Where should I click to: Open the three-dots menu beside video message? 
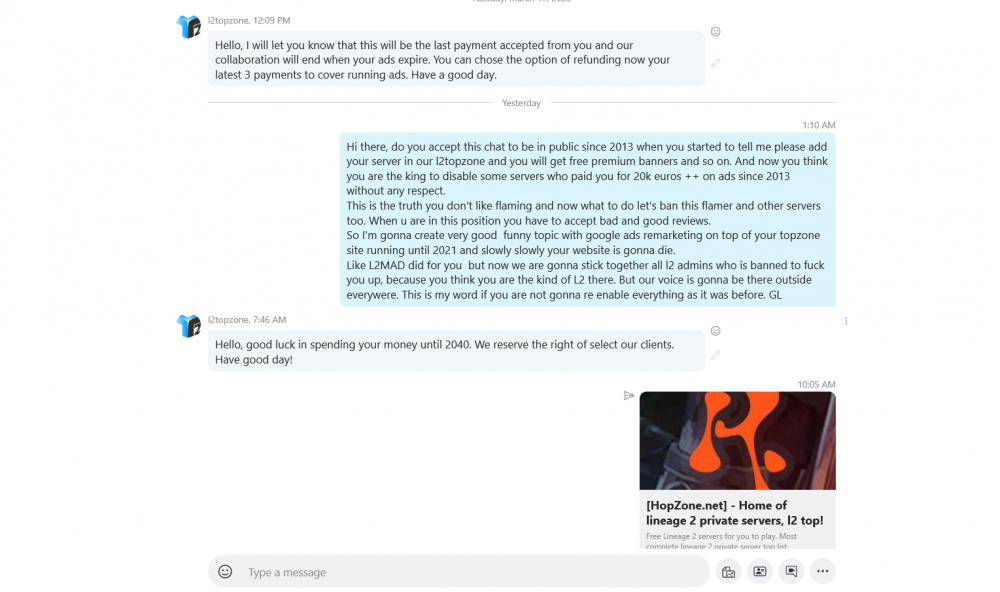[x=823, y=572]
